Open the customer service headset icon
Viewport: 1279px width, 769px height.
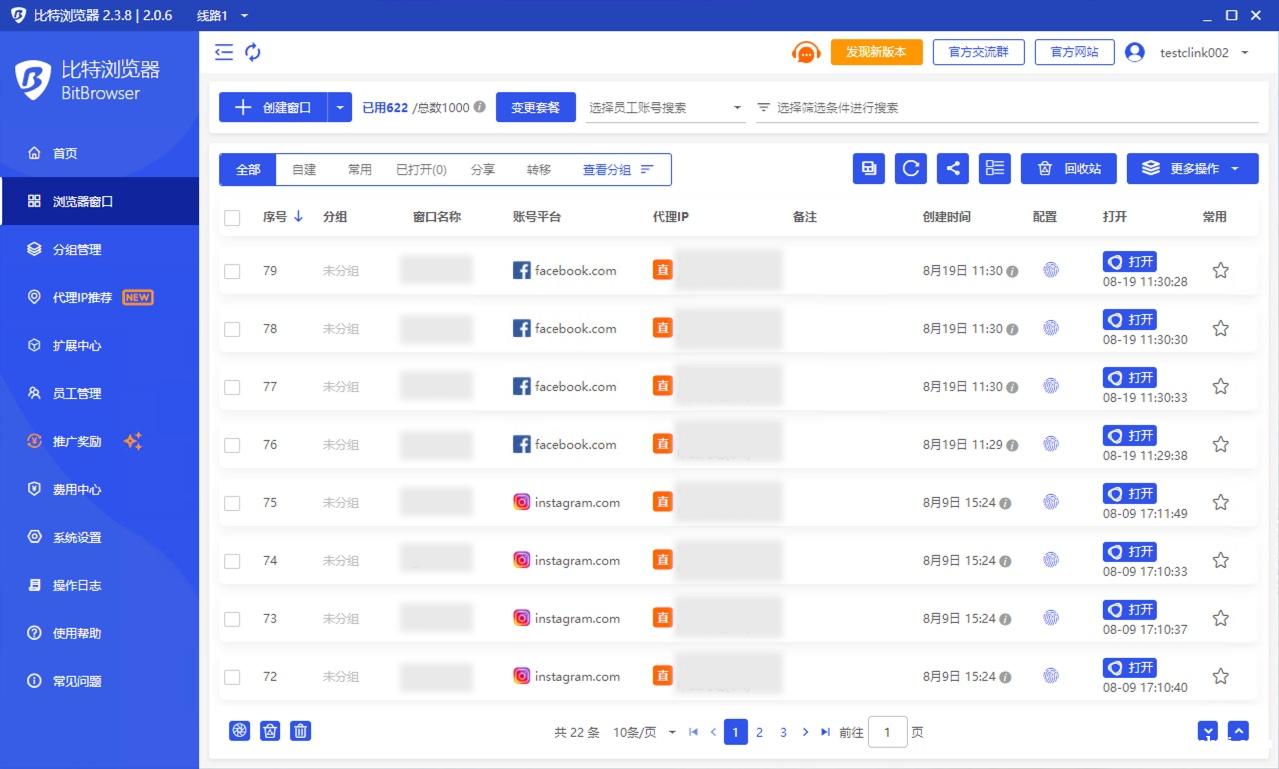[x=806, y=52]
